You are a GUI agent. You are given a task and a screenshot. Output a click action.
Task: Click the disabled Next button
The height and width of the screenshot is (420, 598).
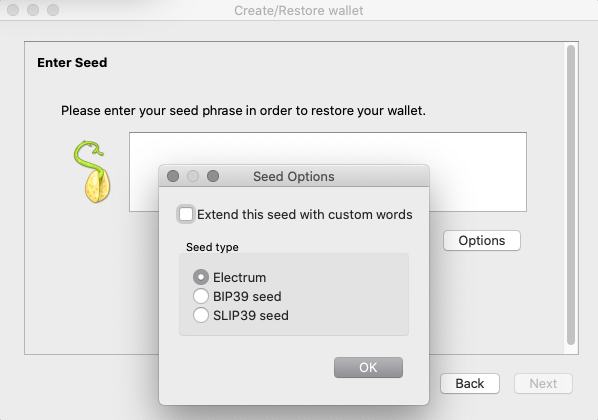(543, 383)
